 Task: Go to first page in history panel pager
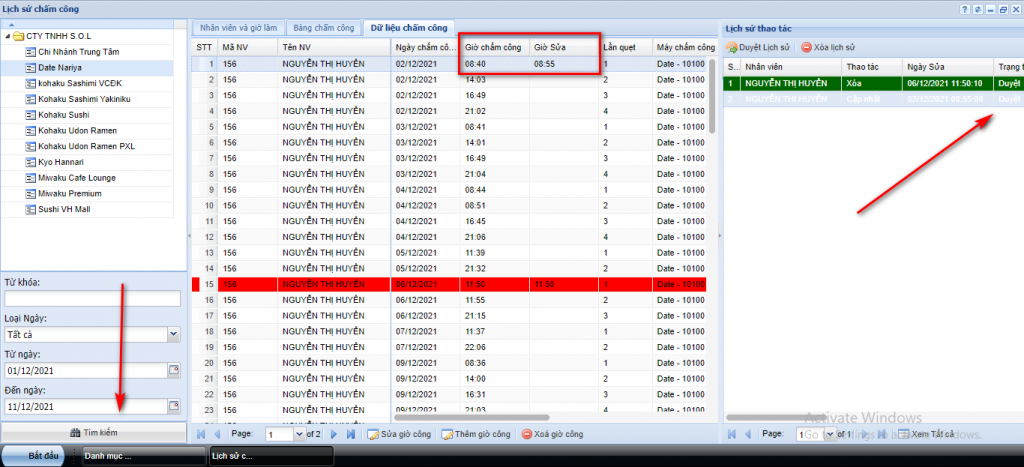click(731, 434)
